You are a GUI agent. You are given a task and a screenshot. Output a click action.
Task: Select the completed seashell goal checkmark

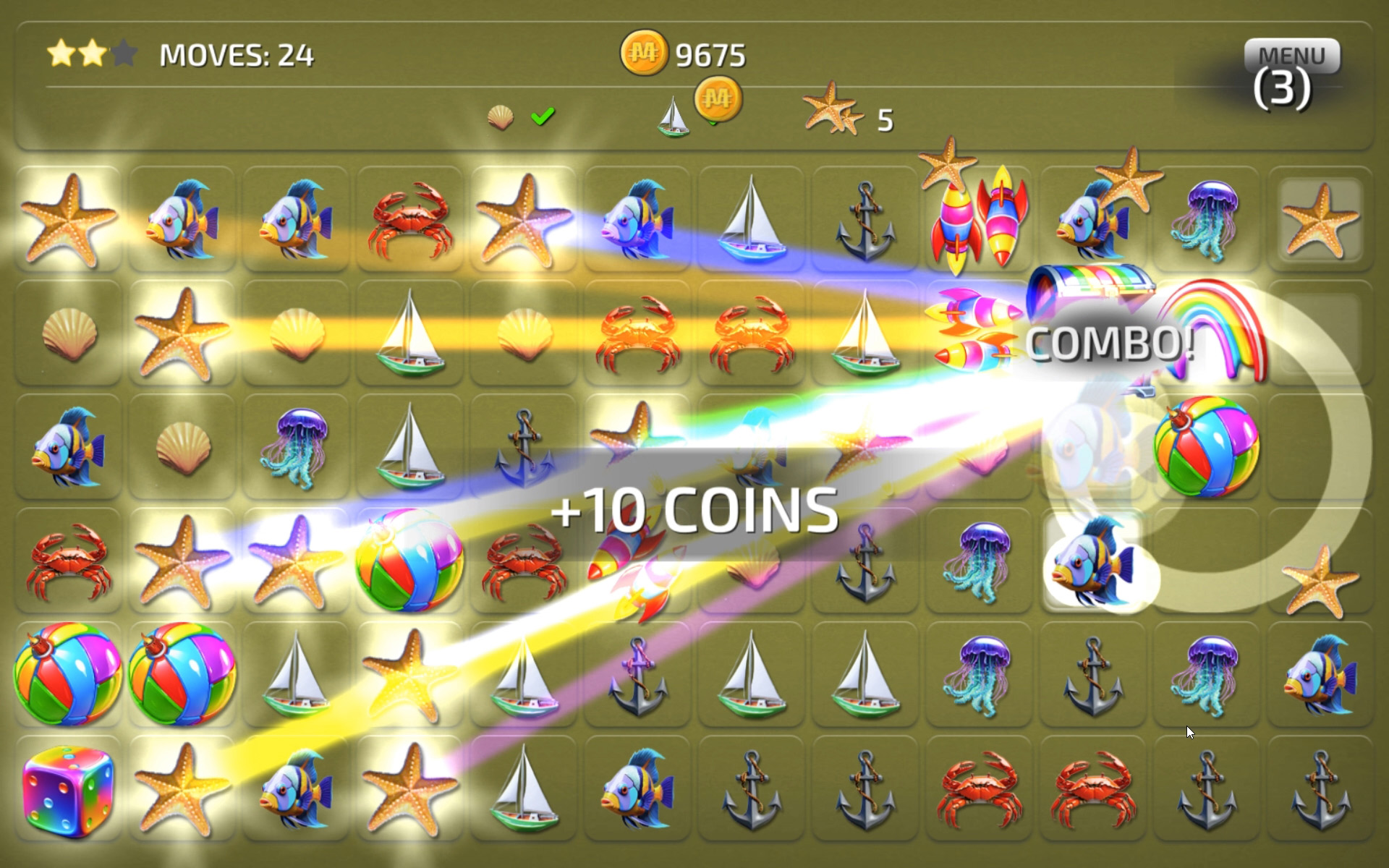click(543, 116)
